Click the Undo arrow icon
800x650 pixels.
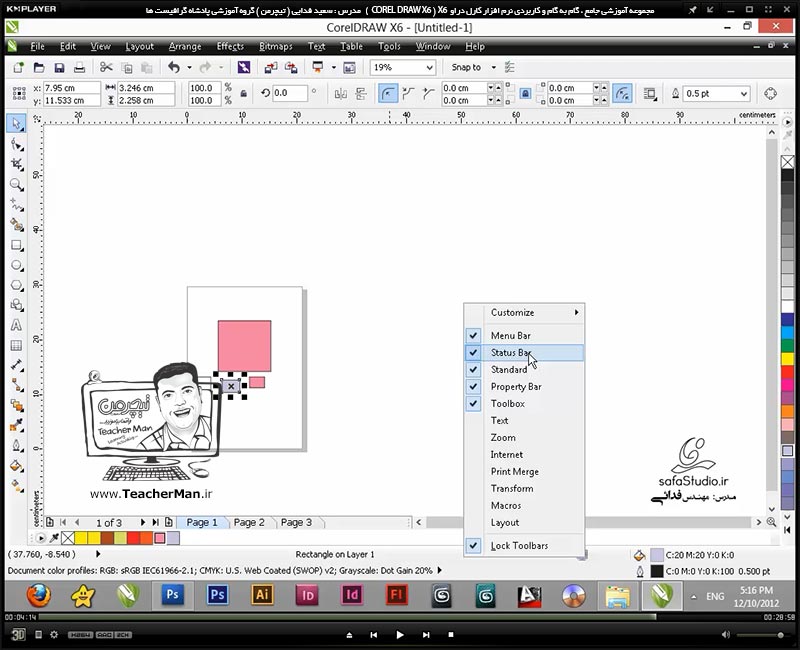coord(174,67)
